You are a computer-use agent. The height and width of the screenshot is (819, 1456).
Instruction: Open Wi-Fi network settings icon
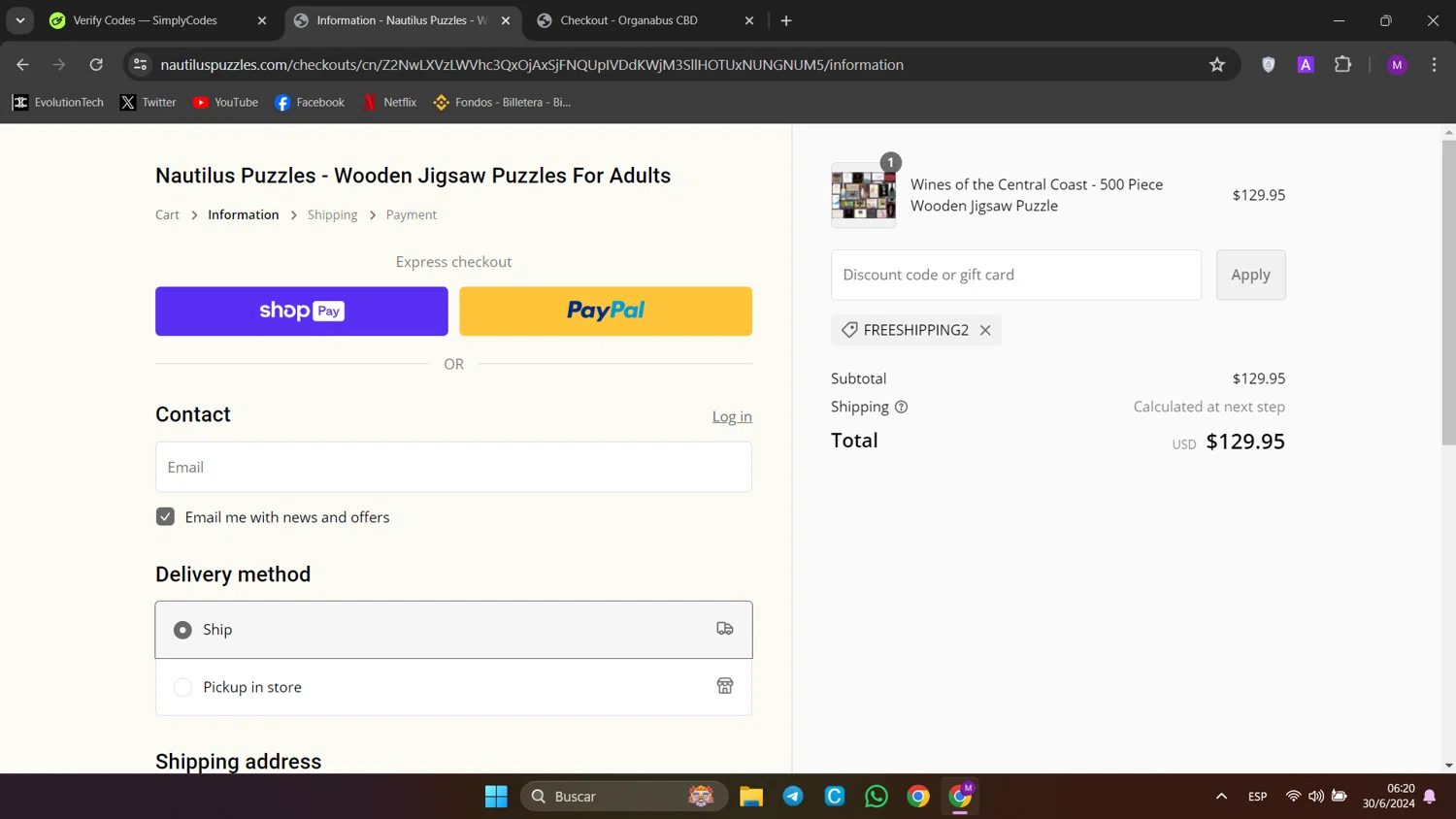pyautogui.click(x=1293, y=797)
